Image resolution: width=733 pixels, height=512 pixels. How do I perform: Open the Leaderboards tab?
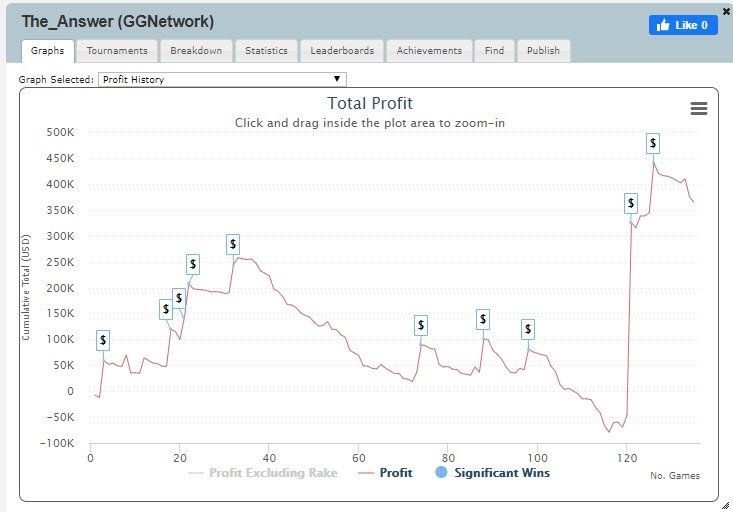click(342, 50)
